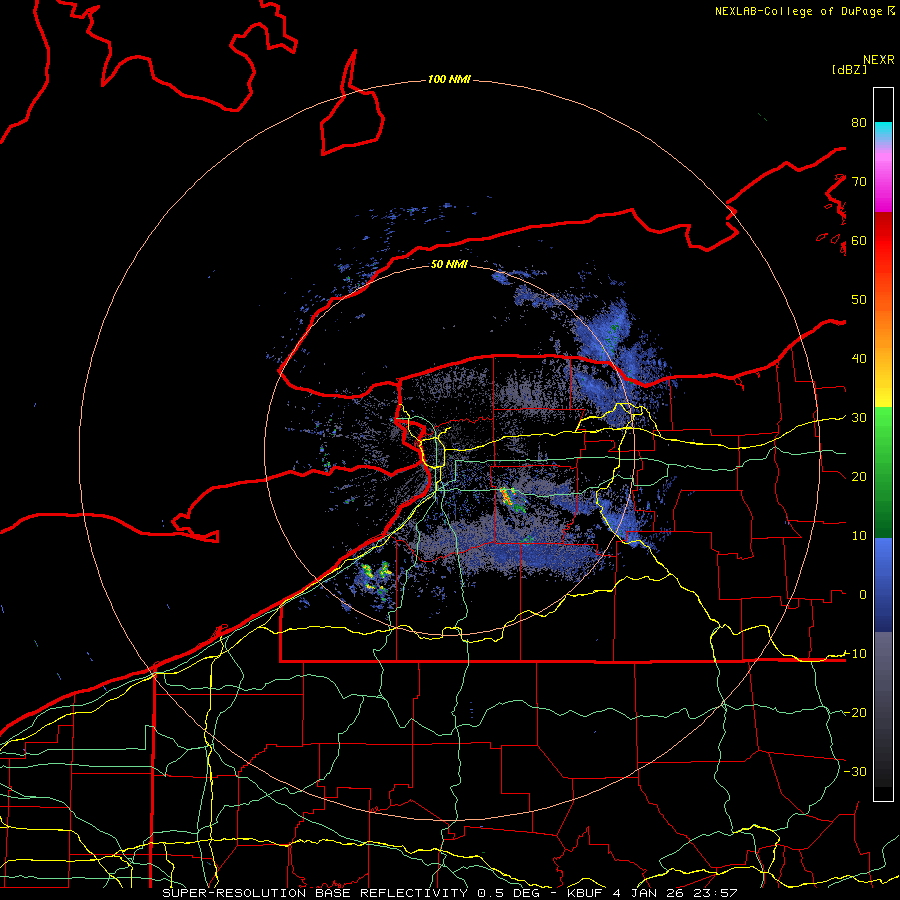Click the 4 JAN 26 date in caption
Viewport: 900px width, 900px height.
pos(647,893)
